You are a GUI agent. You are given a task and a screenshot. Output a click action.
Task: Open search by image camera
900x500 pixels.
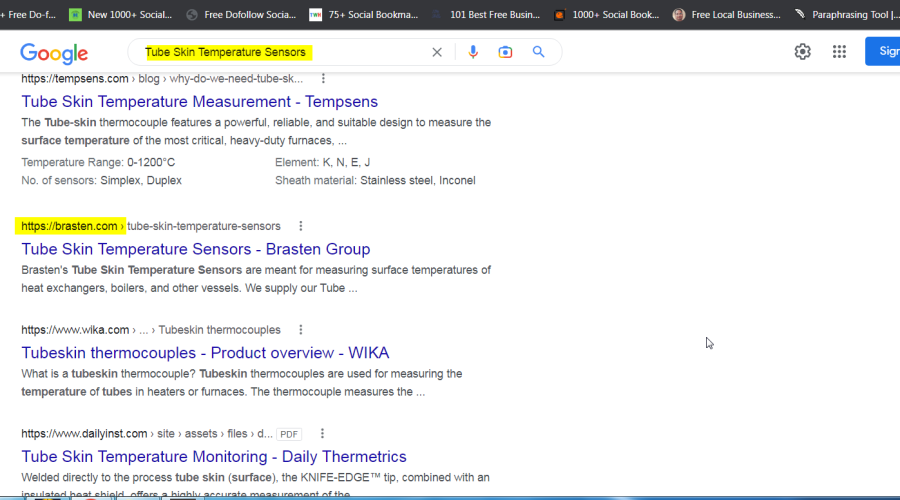click(x=505, y=52)
